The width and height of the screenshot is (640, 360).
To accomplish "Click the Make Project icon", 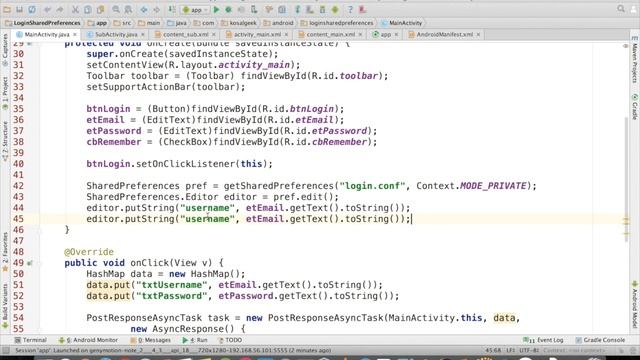I will point(172,9).
